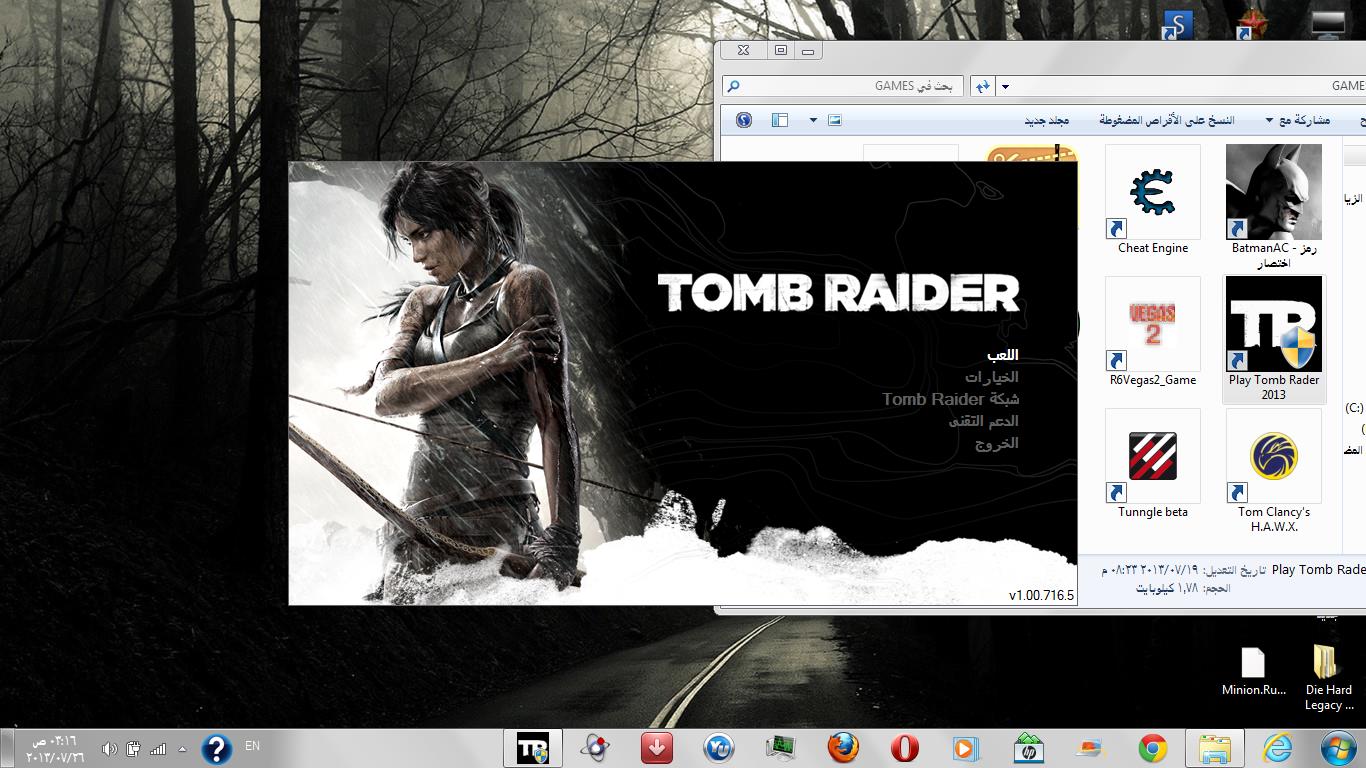Click النسخ على الأقراص المضغوطة burn button
Image resolution: width=1366 pixels, height=768 pixels.
coord(1167,120)
